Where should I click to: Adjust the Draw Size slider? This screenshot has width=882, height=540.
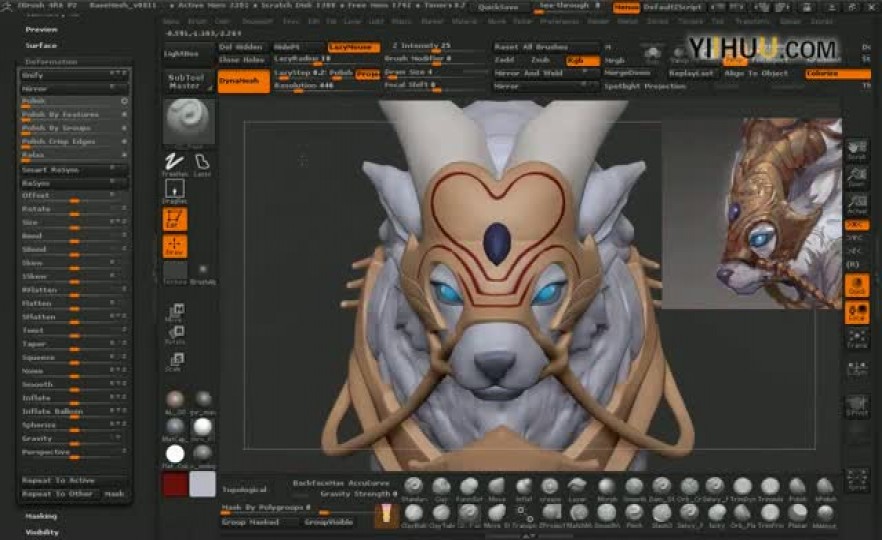coord(436,74)
